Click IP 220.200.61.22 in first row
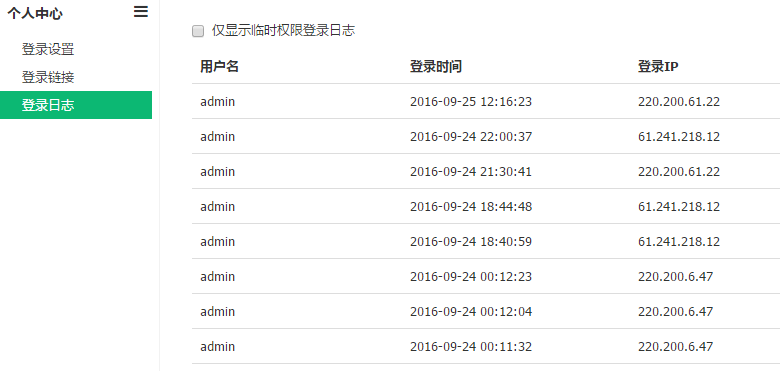 (679, 101)
